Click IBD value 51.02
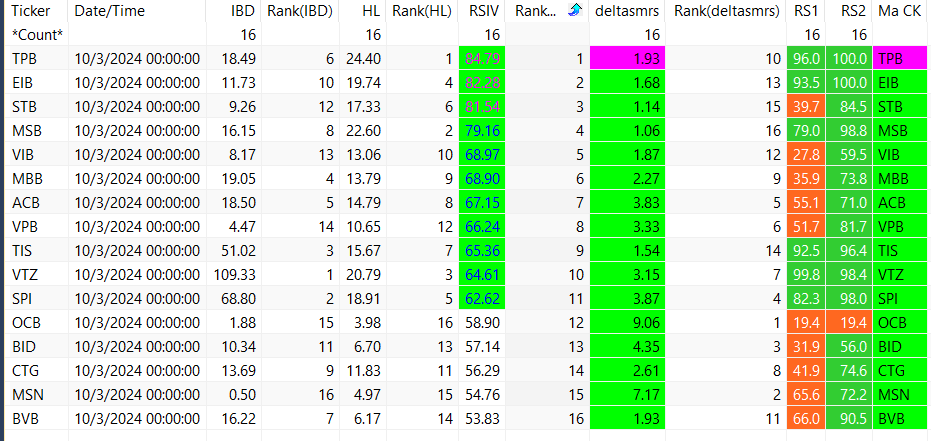This screenshot has height=441, width=931. [238, 250]
